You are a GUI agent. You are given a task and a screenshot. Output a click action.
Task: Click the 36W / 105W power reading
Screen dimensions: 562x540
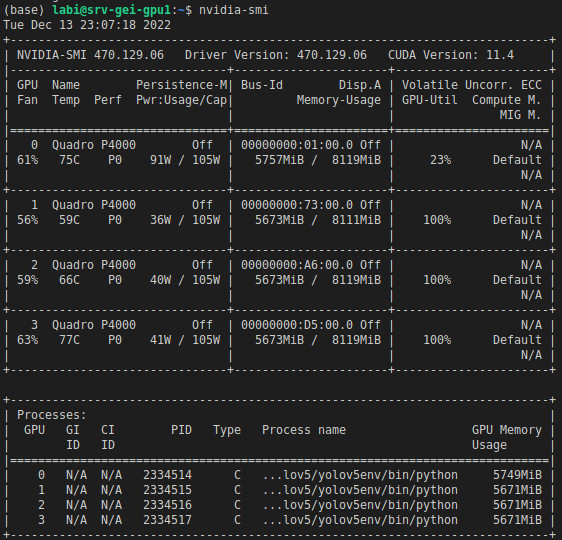185,220
